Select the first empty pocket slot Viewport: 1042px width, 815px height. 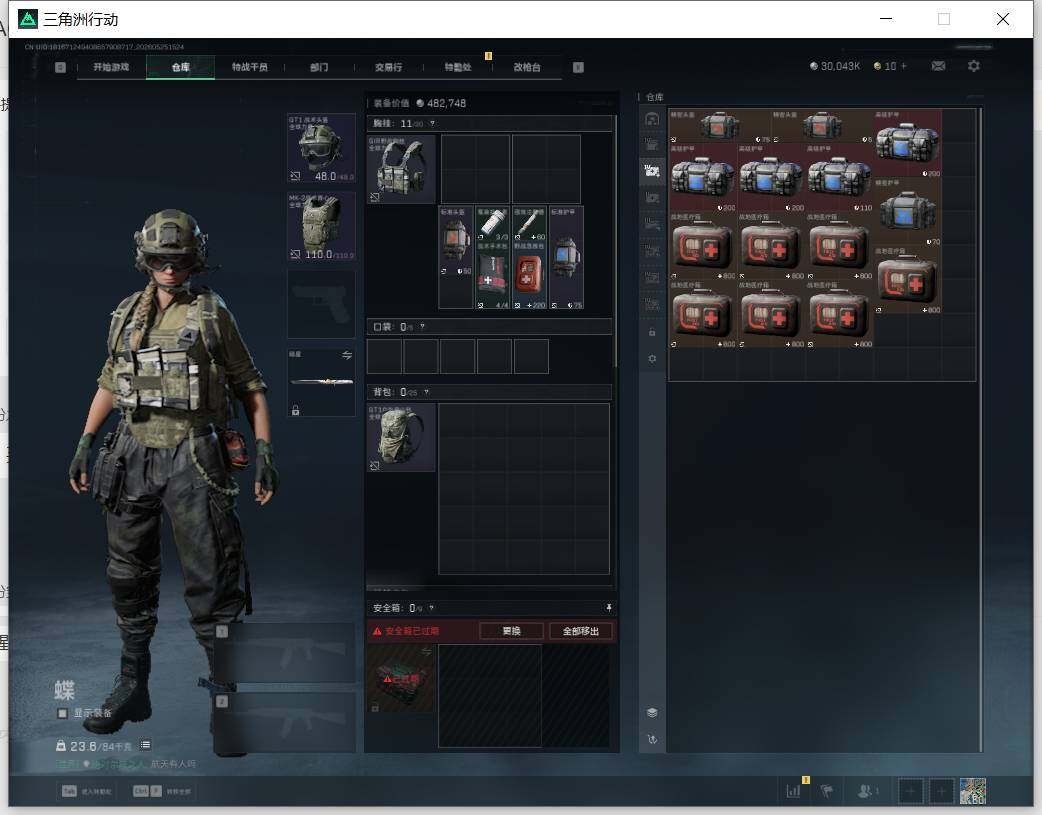click(385, 356)
